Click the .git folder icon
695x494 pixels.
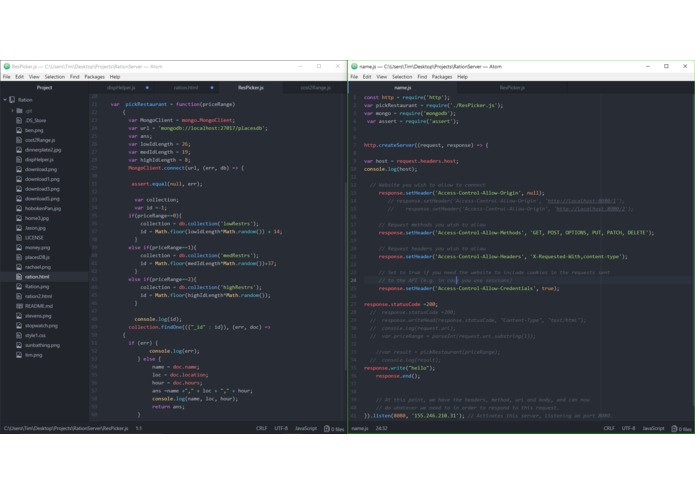tap(20, 111)
